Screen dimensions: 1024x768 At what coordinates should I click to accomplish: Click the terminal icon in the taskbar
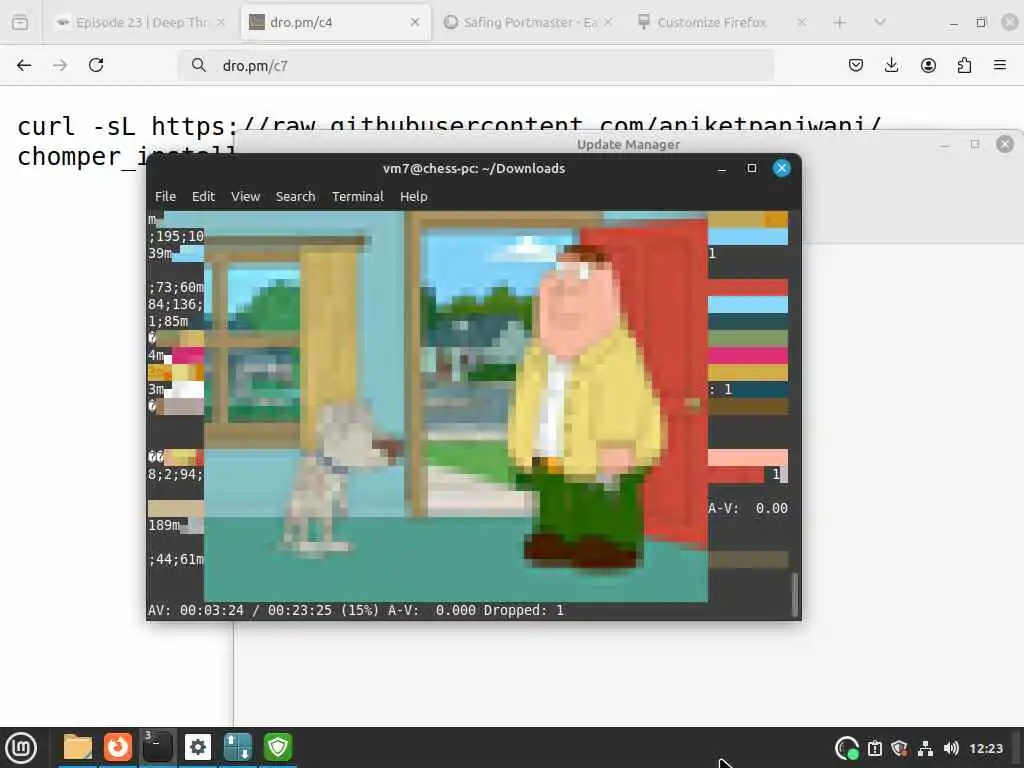coord(157,747)
